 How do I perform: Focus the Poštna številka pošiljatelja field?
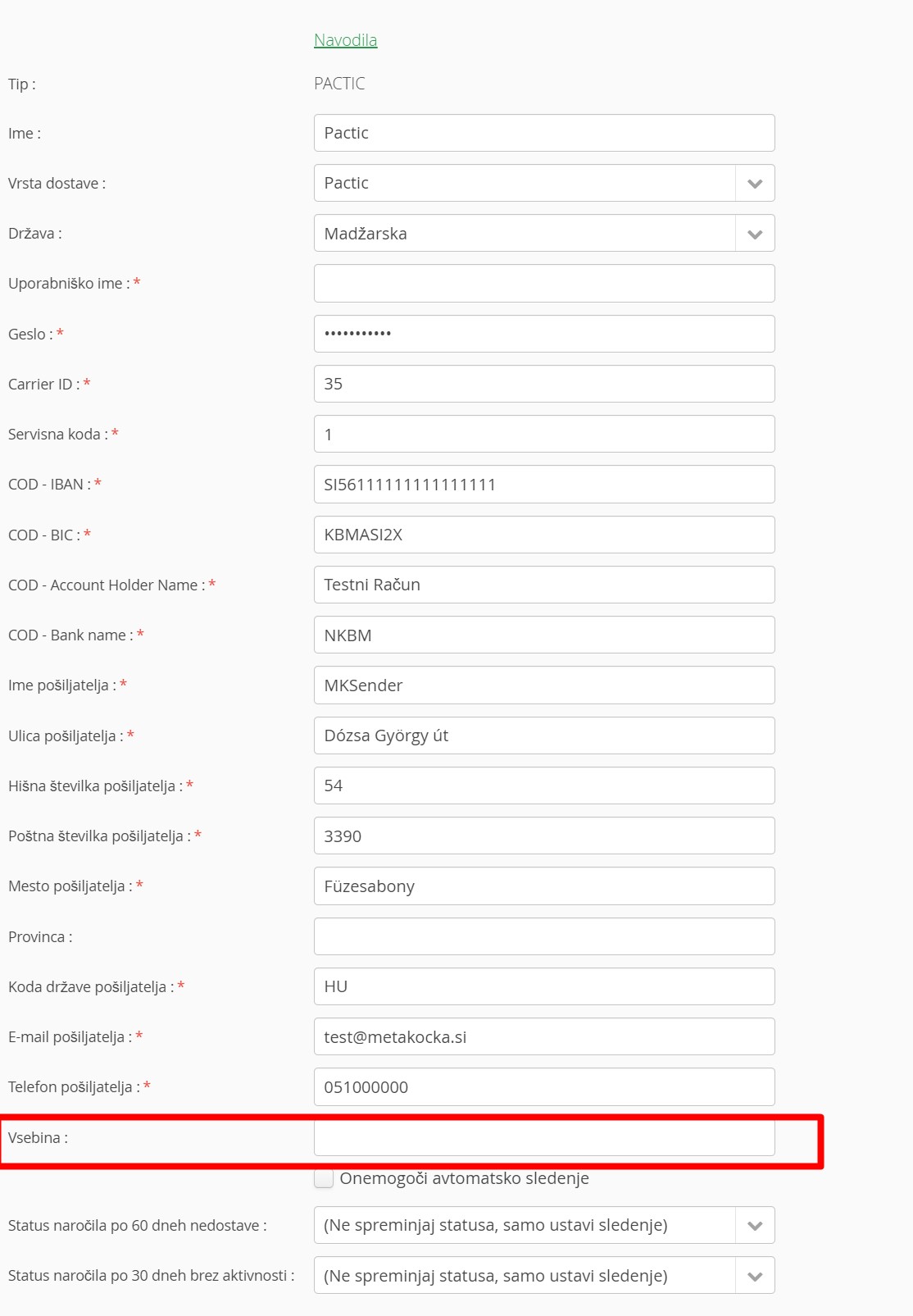(x=543, y=836)
